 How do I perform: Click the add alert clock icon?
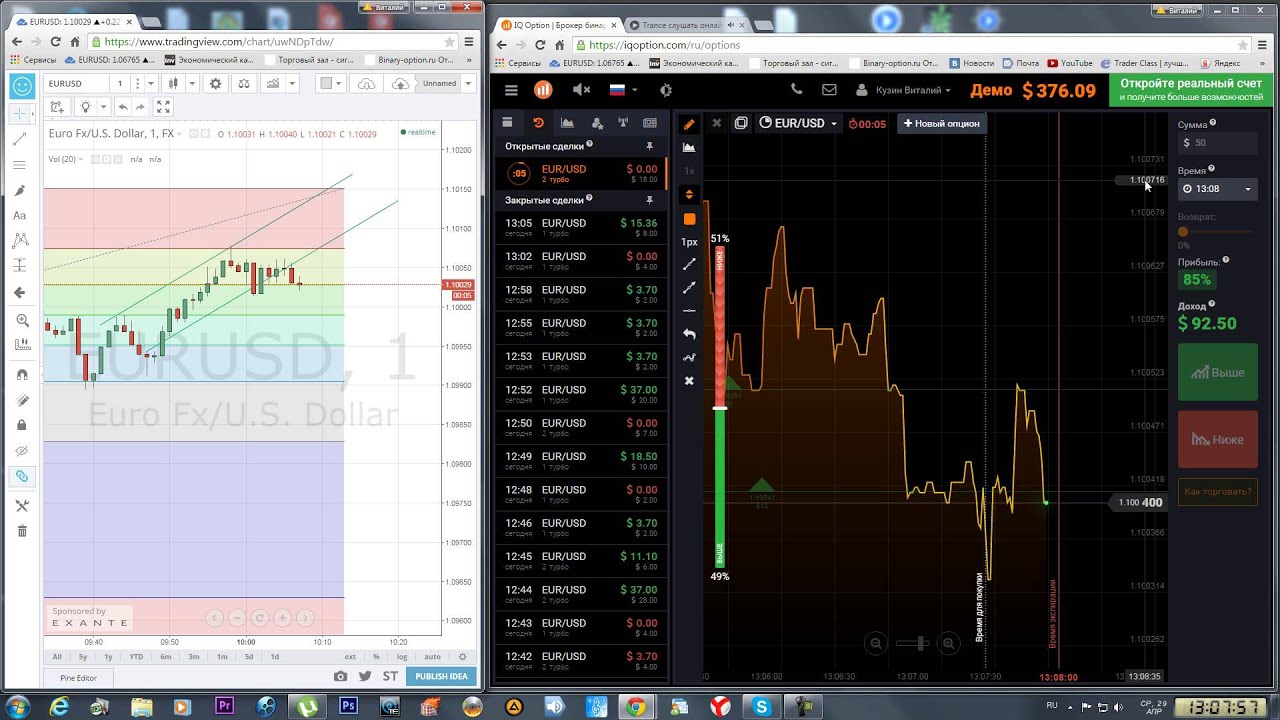point(56,107)
